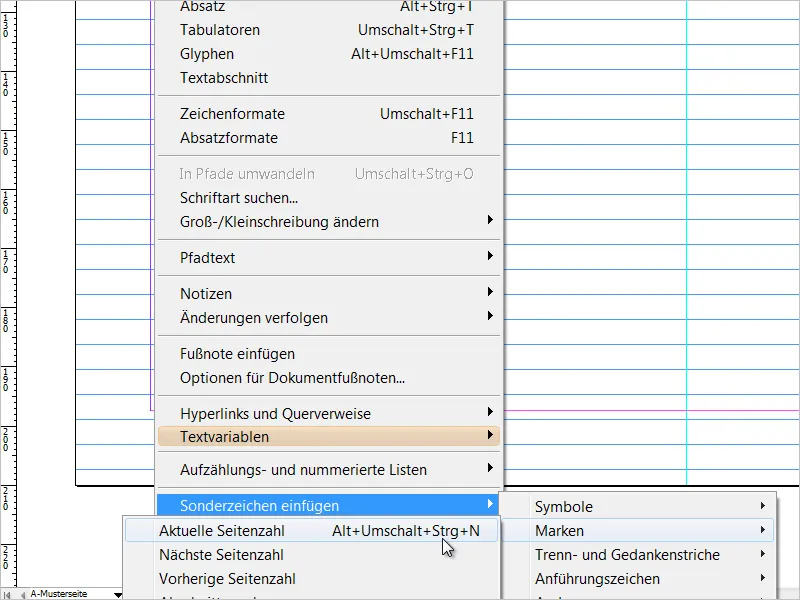Expand the Anführungszeichen submenu
The image size is (800, 600).
(638, 579)
